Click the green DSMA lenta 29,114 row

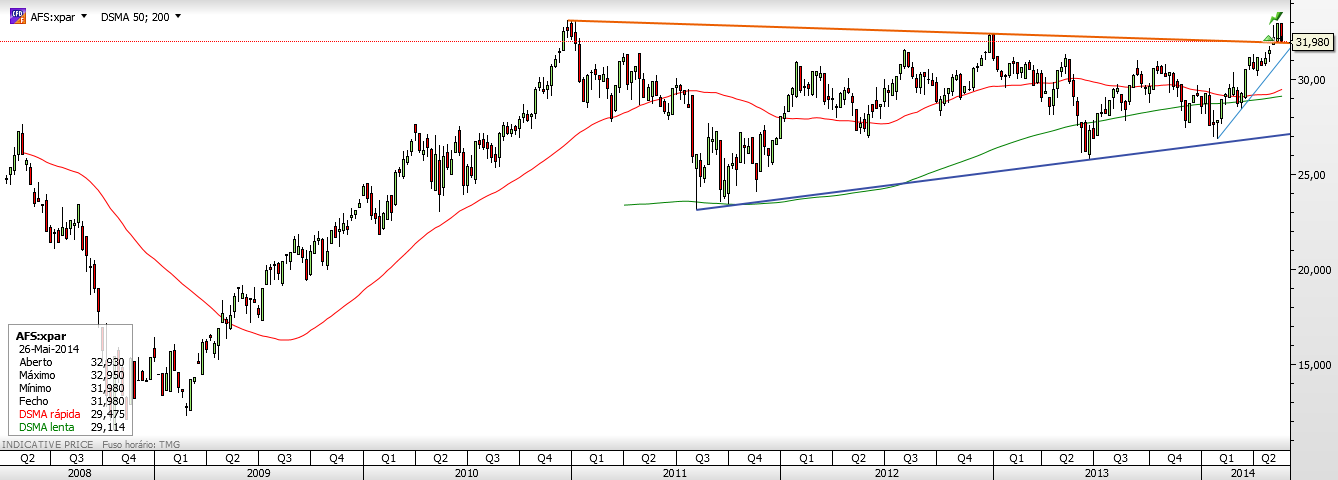point(70,427)
